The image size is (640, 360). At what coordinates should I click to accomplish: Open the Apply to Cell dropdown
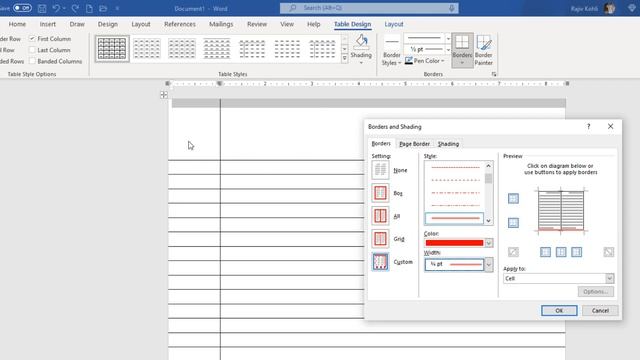point(609,278)
